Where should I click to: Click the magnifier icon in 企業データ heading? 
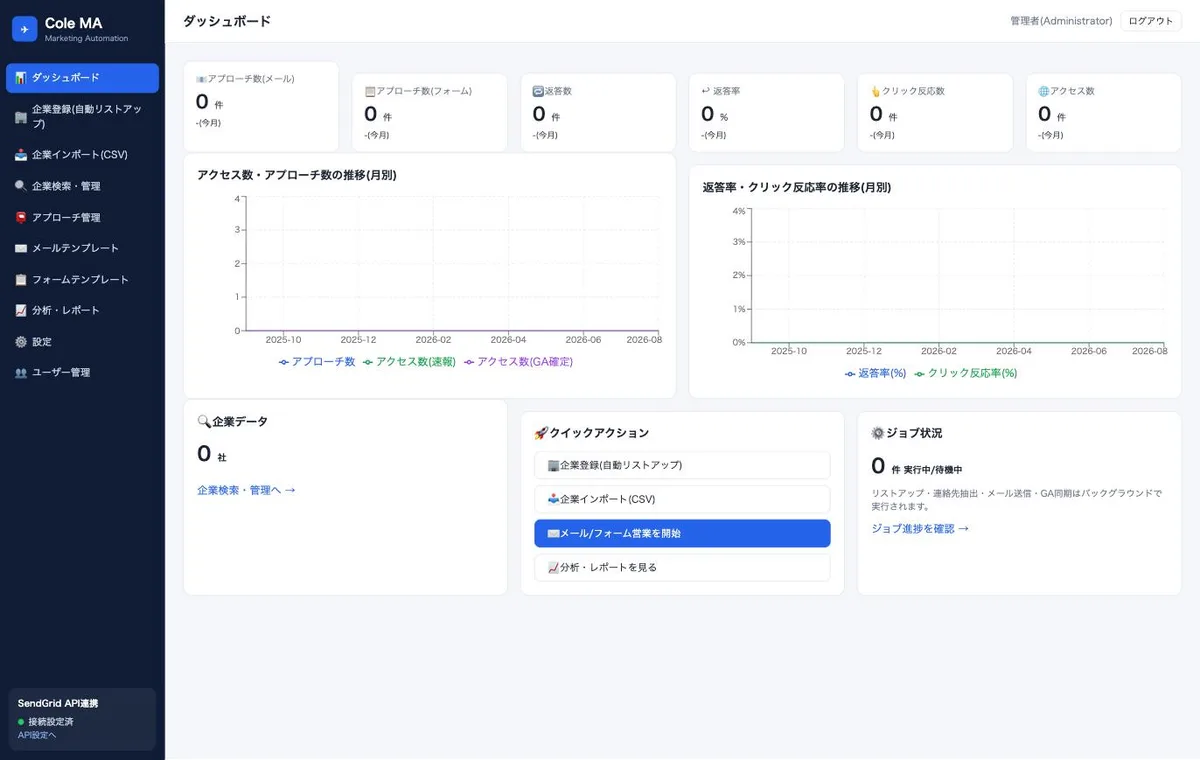pyautogui.click(x=204, y=422)
